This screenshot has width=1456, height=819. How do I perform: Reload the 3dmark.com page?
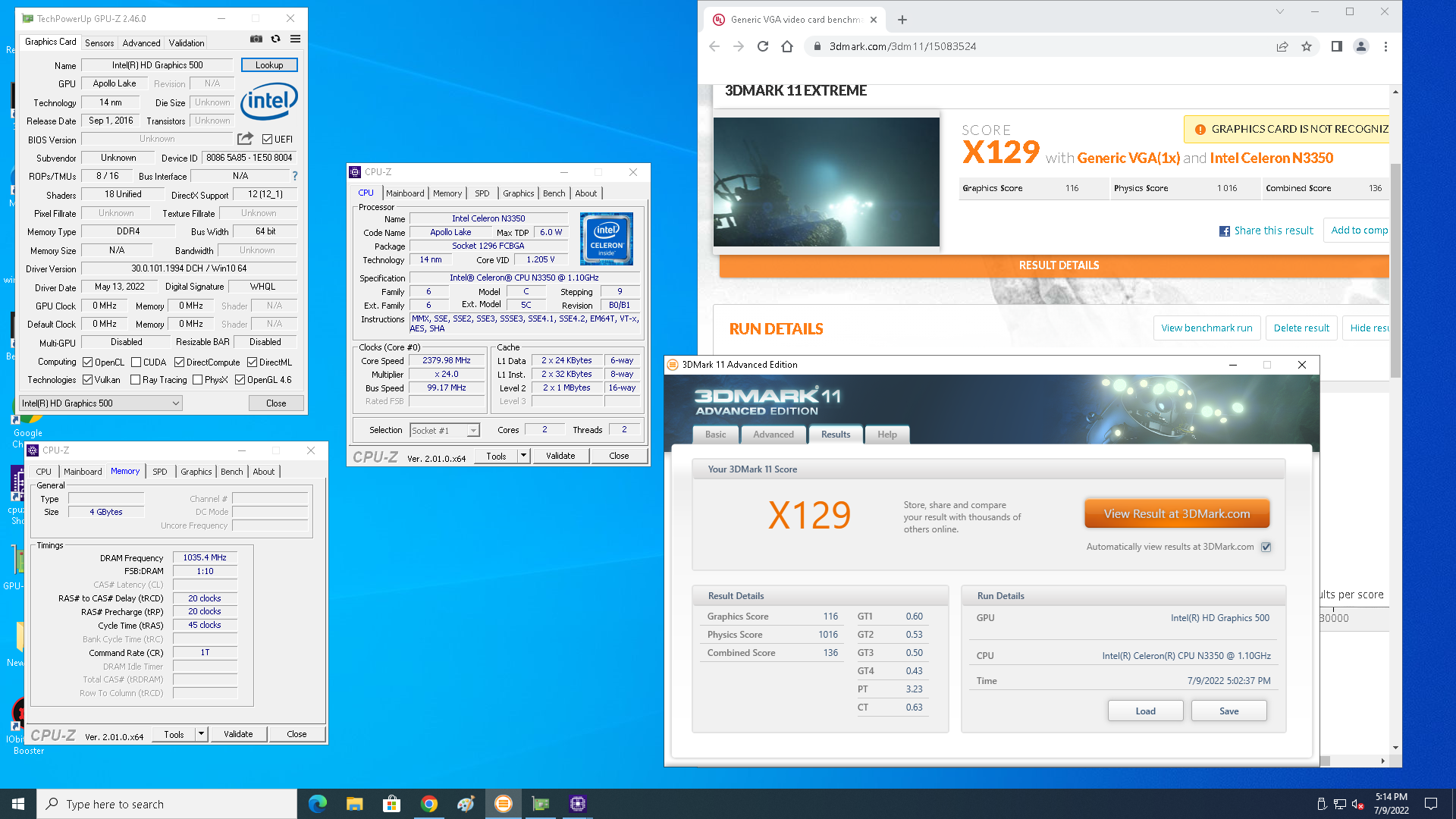[x=763, y=46]
